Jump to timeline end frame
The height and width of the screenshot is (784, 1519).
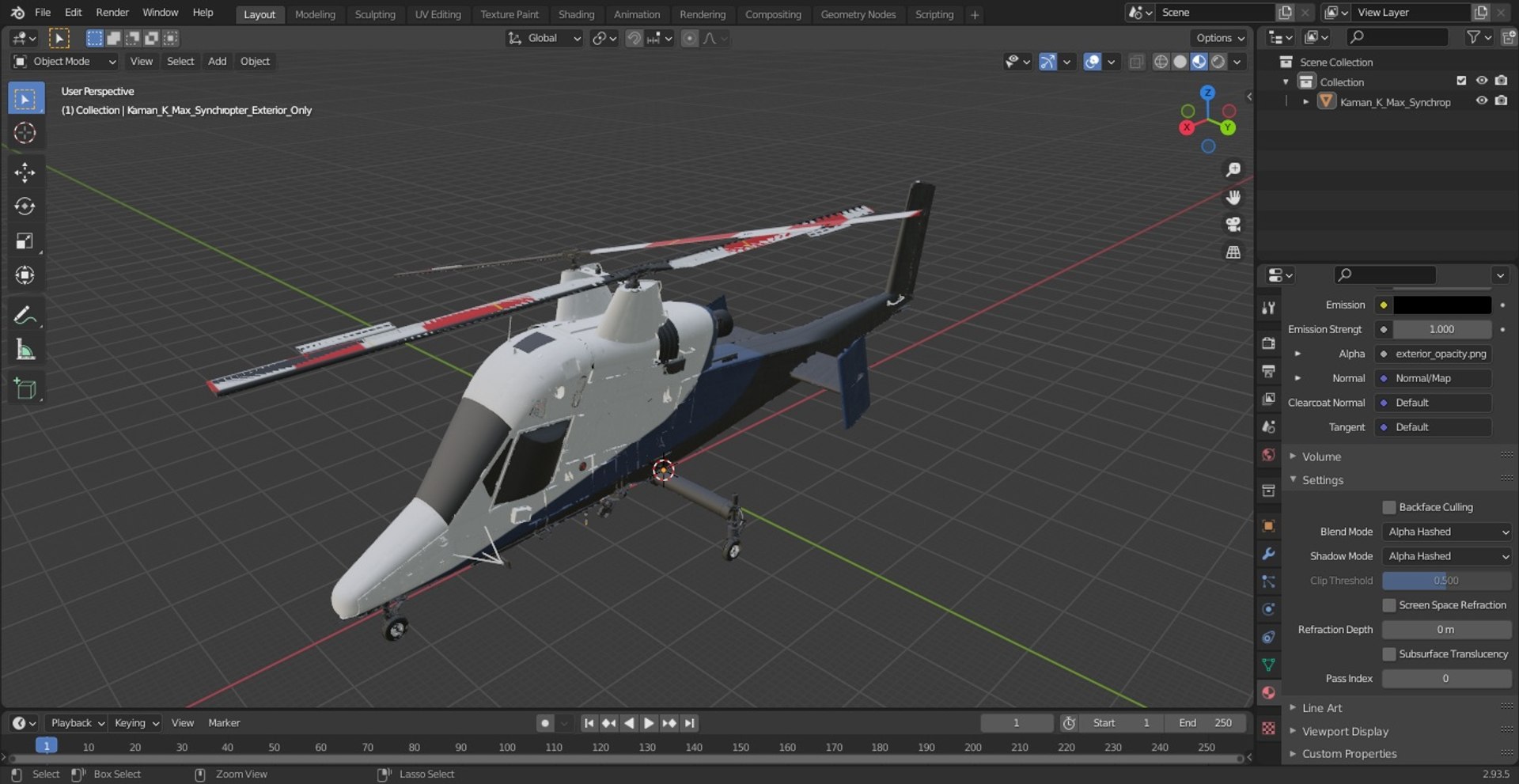coord(690,723)
